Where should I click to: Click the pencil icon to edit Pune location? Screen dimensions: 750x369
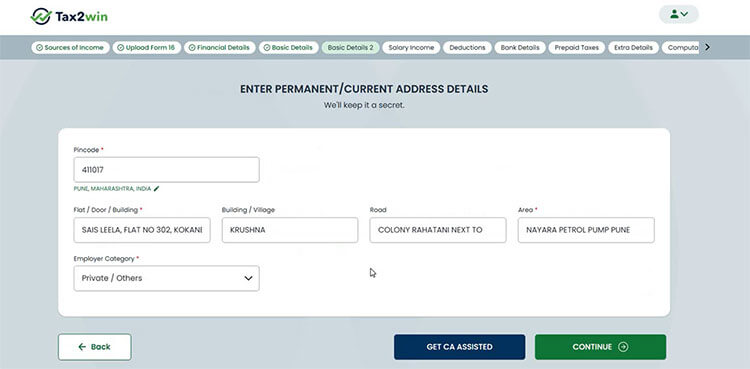pos(156,189)
